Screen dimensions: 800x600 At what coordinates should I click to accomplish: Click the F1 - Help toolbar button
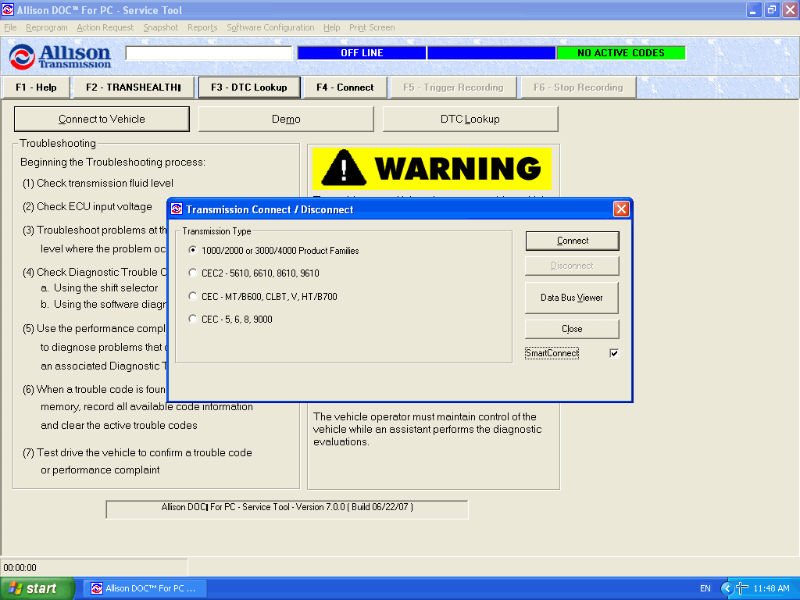36,87
